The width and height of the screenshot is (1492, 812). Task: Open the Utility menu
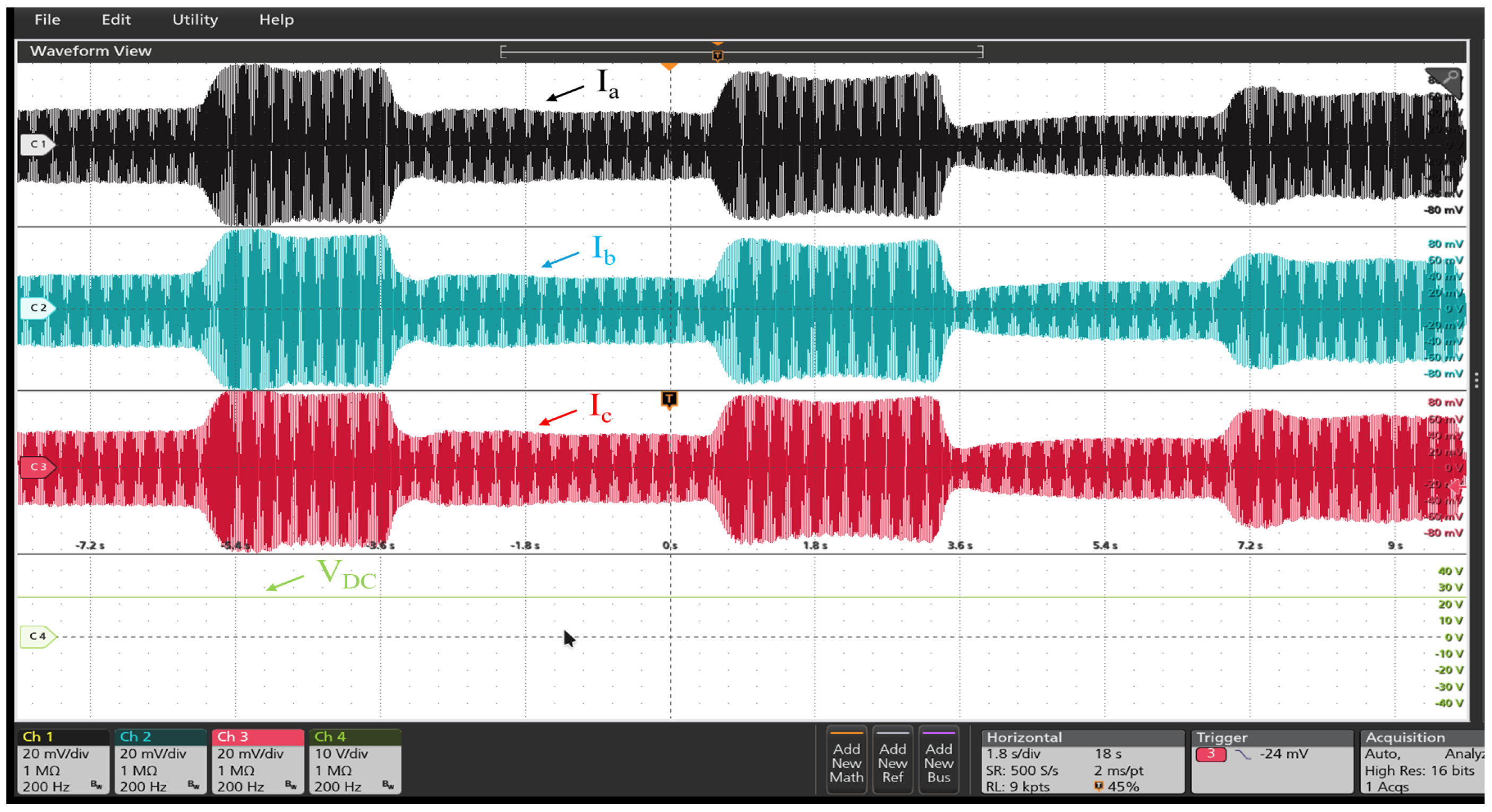point(195,20)
